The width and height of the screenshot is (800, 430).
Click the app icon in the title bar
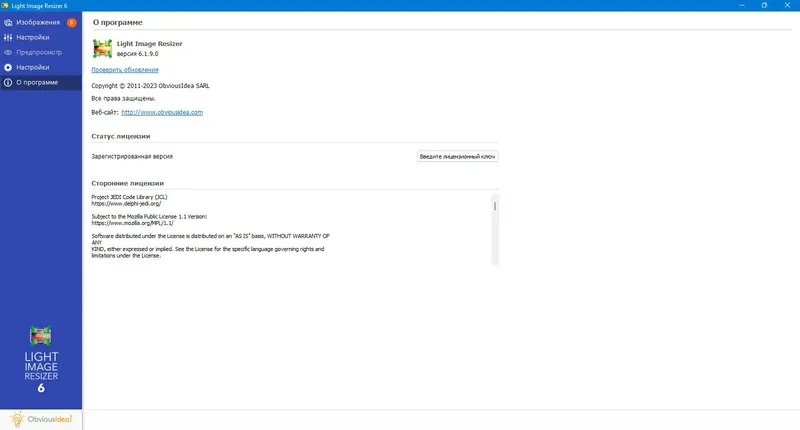[5, 6]
